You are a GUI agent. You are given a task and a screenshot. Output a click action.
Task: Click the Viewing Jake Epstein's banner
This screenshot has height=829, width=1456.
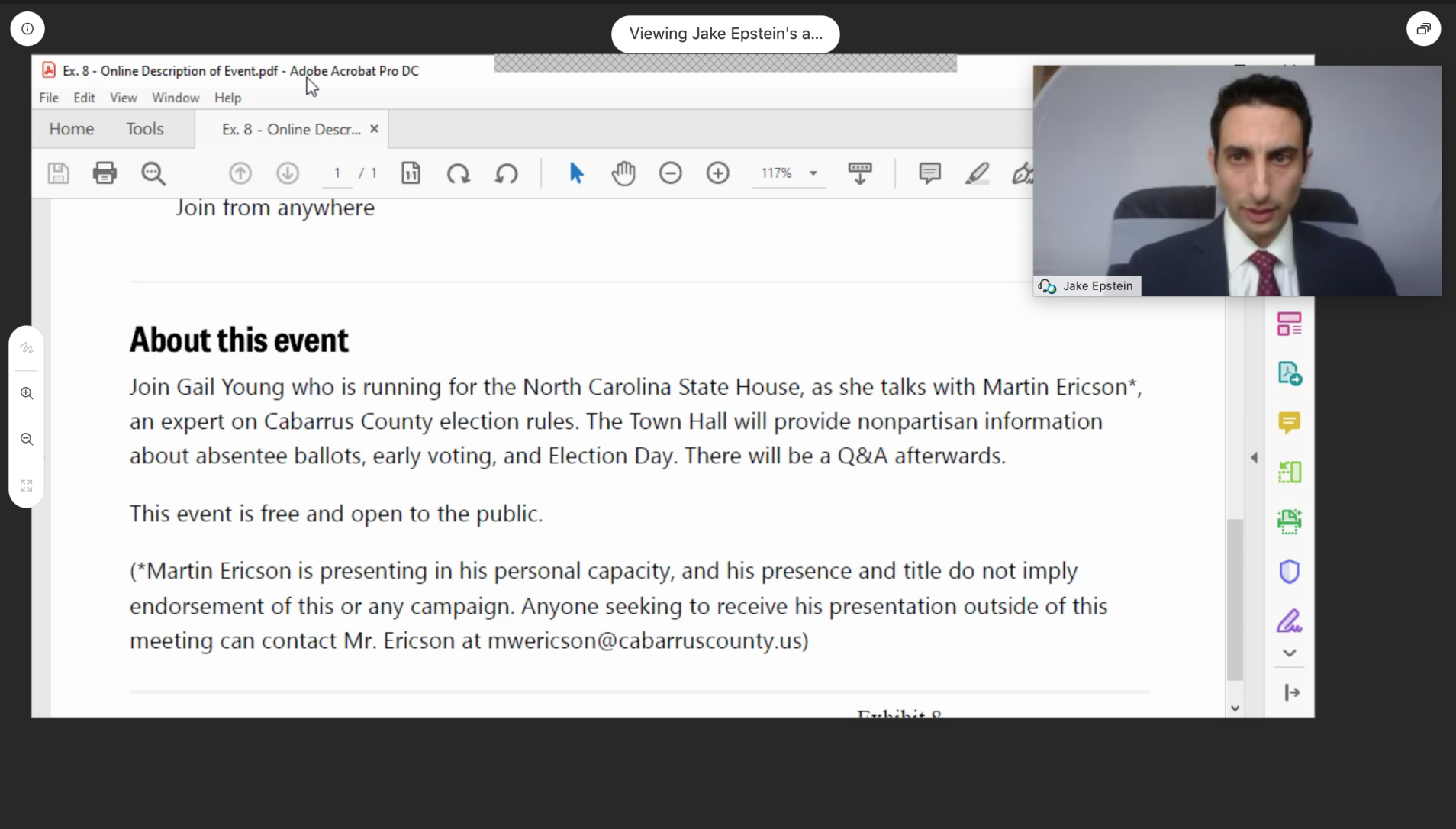[x=726, y=34]
